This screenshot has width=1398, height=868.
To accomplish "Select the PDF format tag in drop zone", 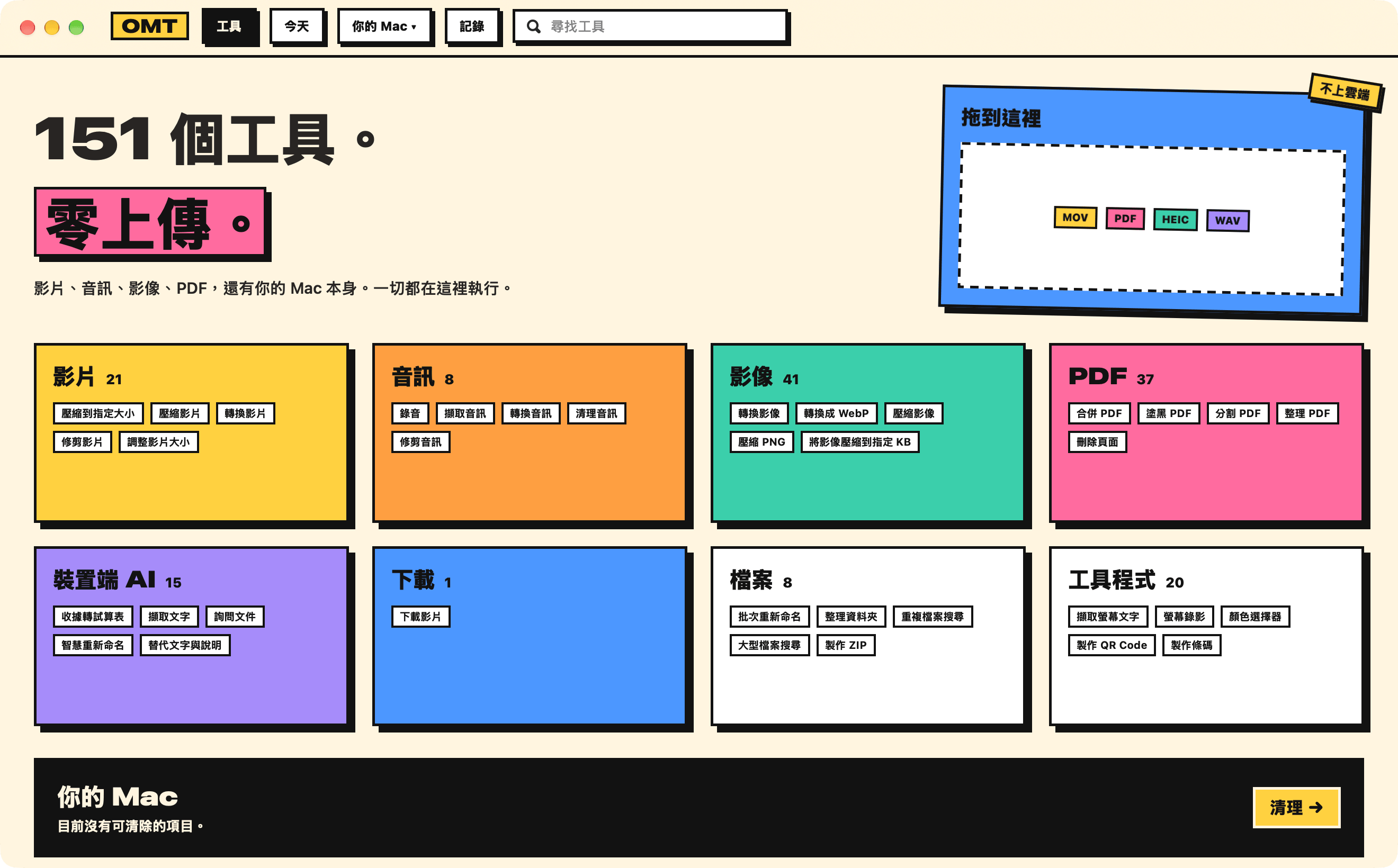I will (1125, 219).
